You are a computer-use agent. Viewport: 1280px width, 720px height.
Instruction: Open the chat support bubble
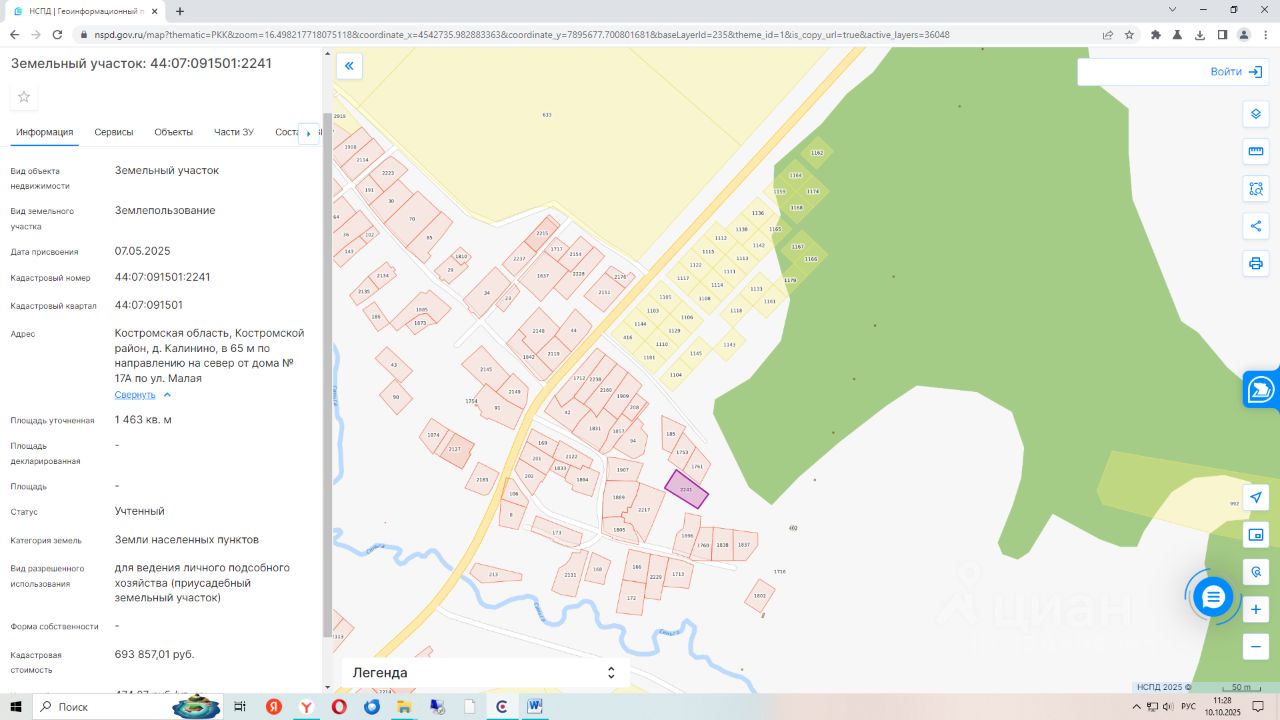click(x=1213, y=598)
